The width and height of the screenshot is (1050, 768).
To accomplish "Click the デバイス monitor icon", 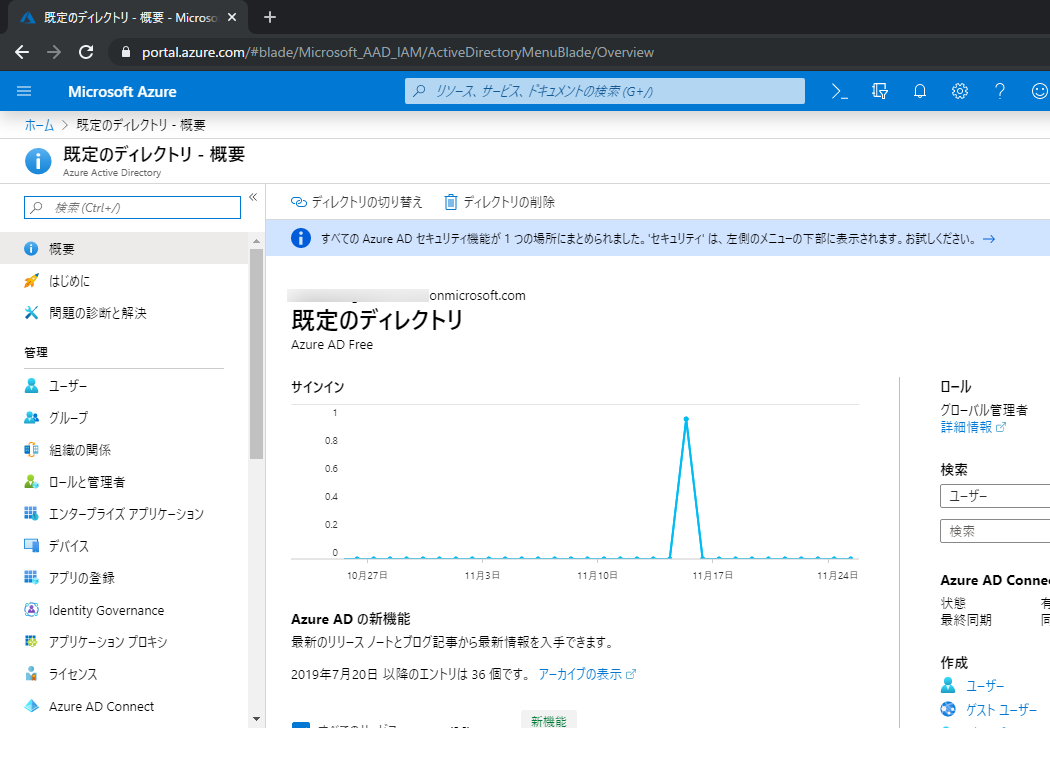I will pos(31,546).
